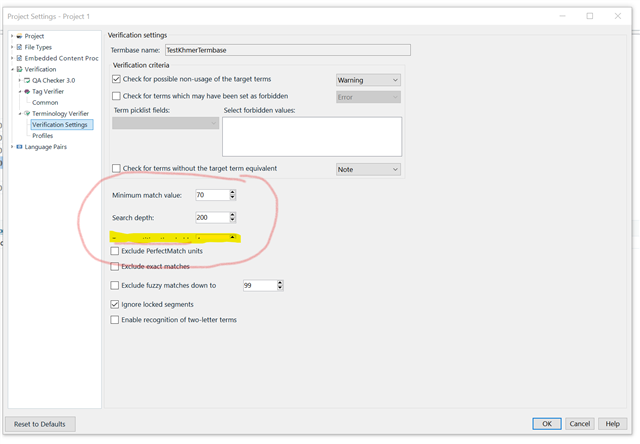
Task: Open Embedded Content Proc tree item
Action: [61, 58]
